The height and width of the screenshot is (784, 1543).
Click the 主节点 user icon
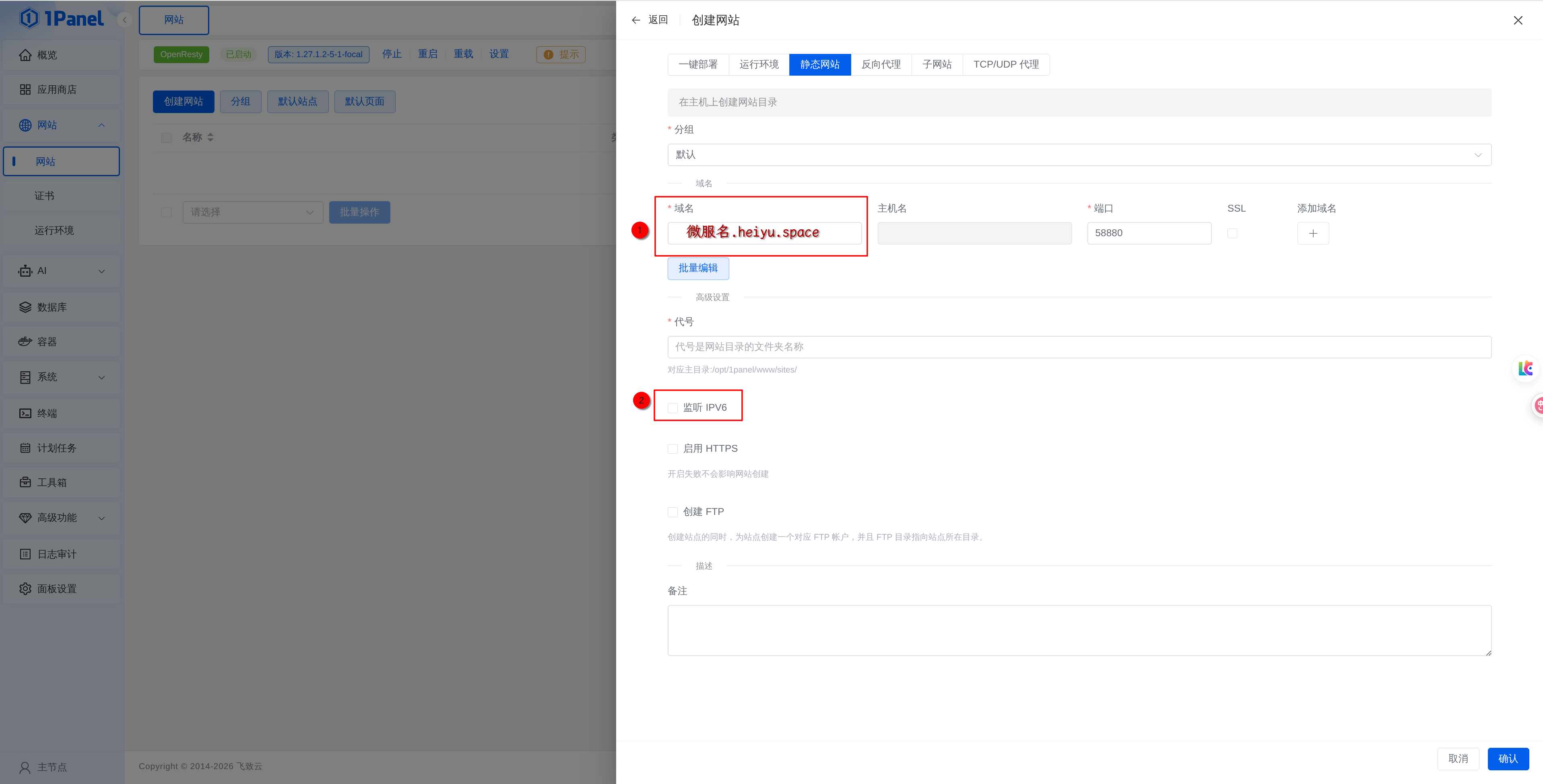(x=25, y=767)
